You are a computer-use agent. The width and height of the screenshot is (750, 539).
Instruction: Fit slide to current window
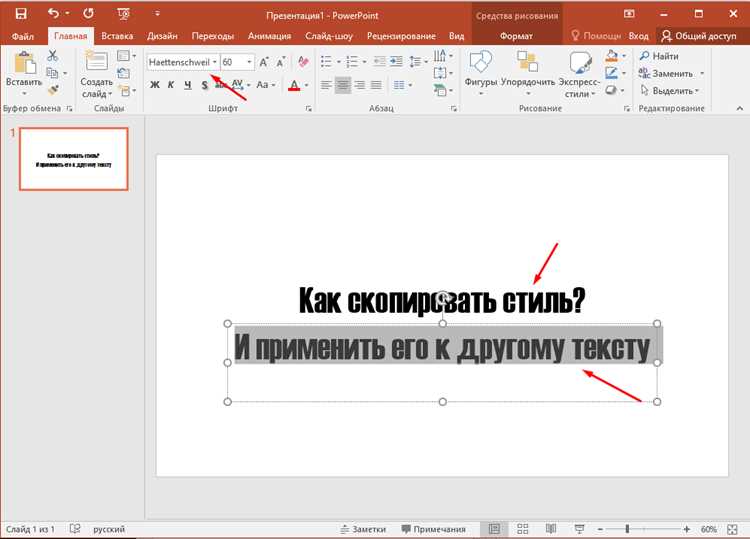pyautogui.click(x=732, y=529)
